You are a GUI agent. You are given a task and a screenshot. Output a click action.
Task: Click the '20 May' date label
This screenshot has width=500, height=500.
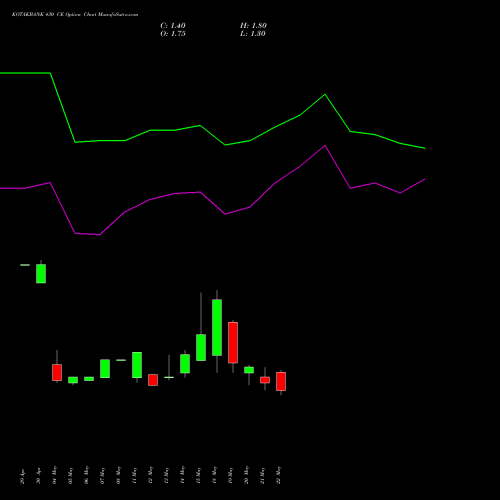246,475
